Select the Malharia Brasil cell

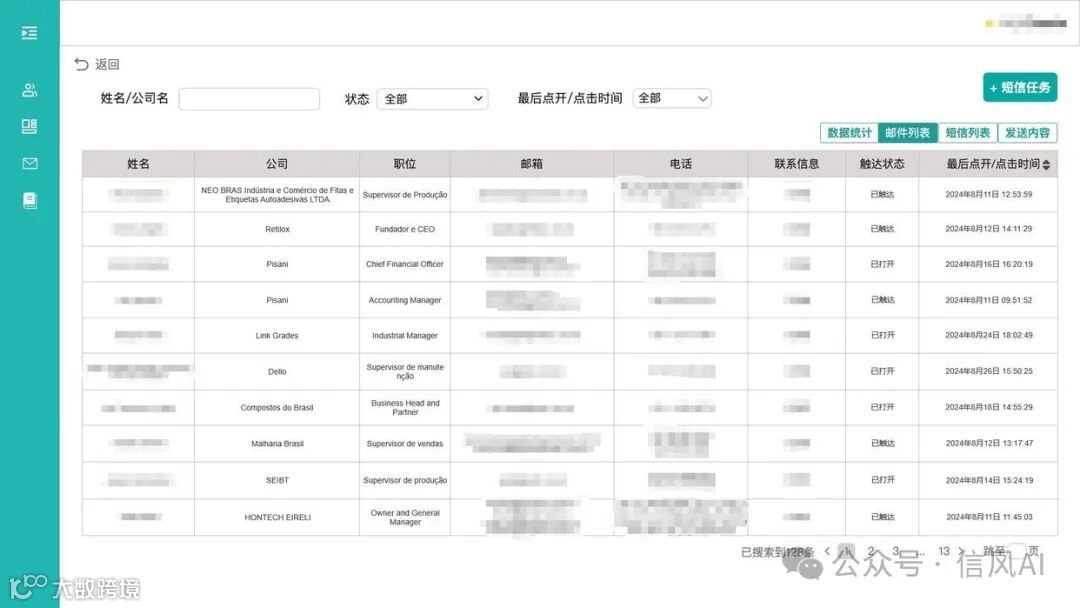pos(277,444)
